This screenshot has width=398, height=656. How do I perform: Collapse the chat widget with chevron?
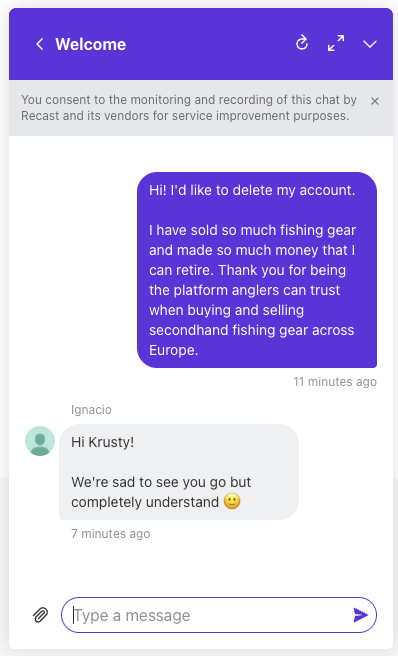coord(370,44)
